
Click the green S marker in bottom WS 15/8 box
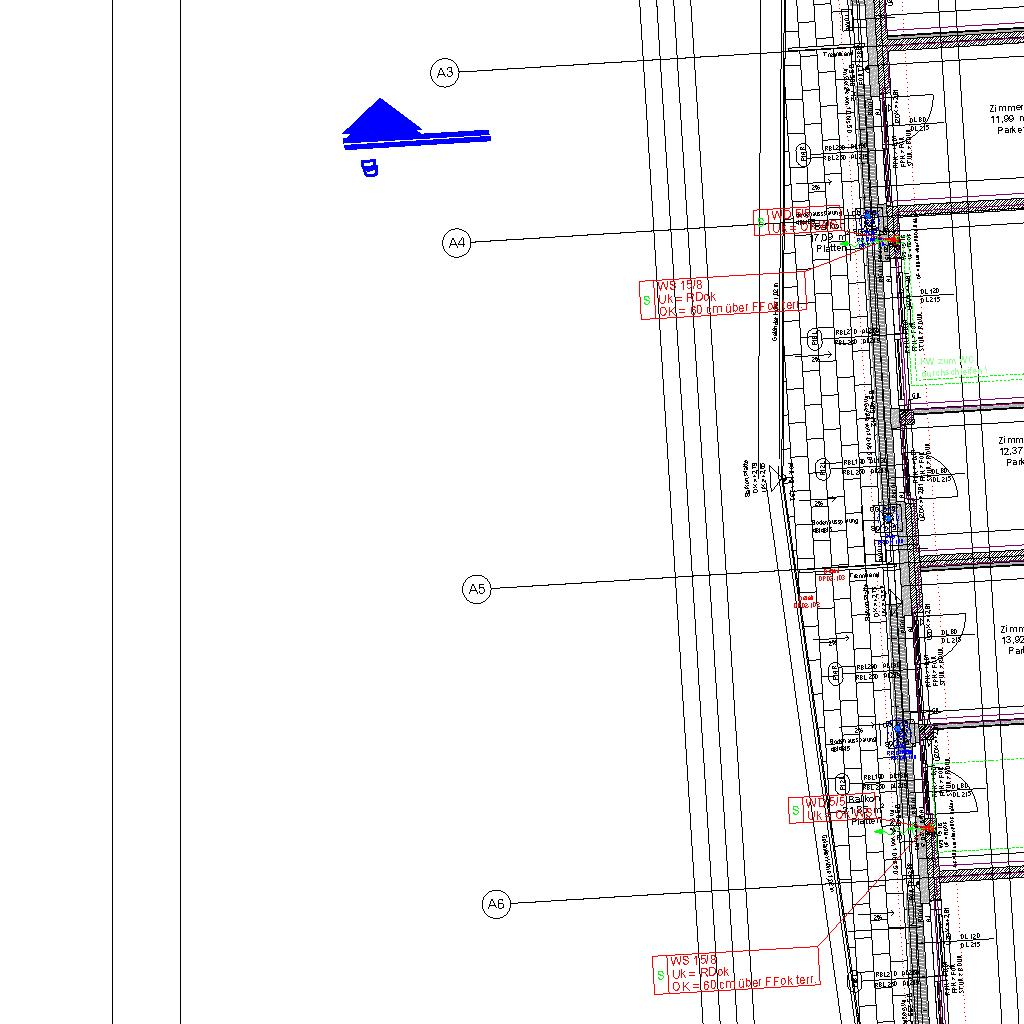(661, 974)
